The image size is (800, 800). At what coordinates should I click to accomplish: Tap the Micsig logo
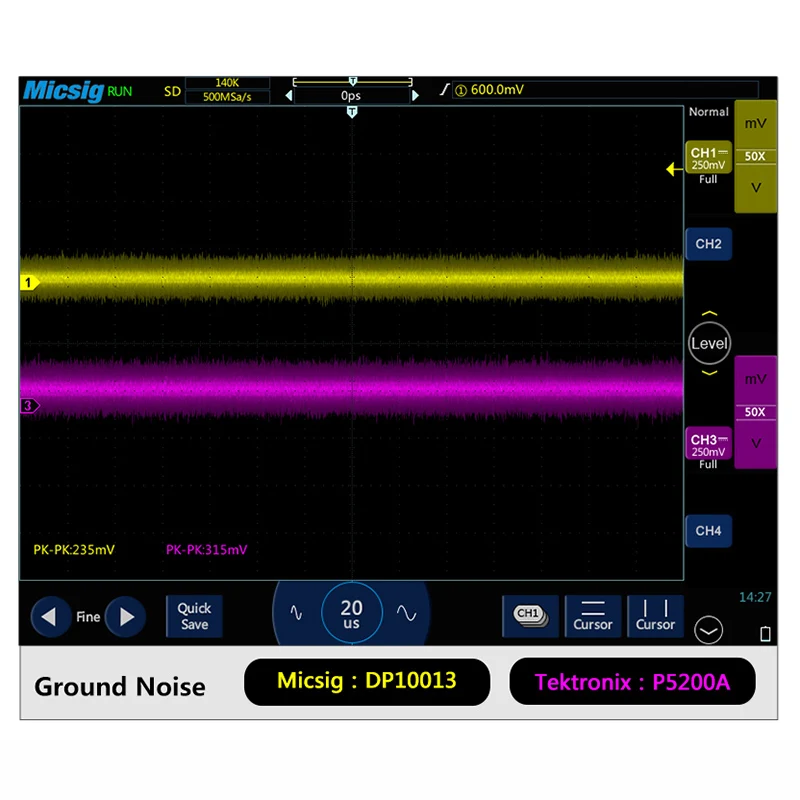tap(63, 91)
